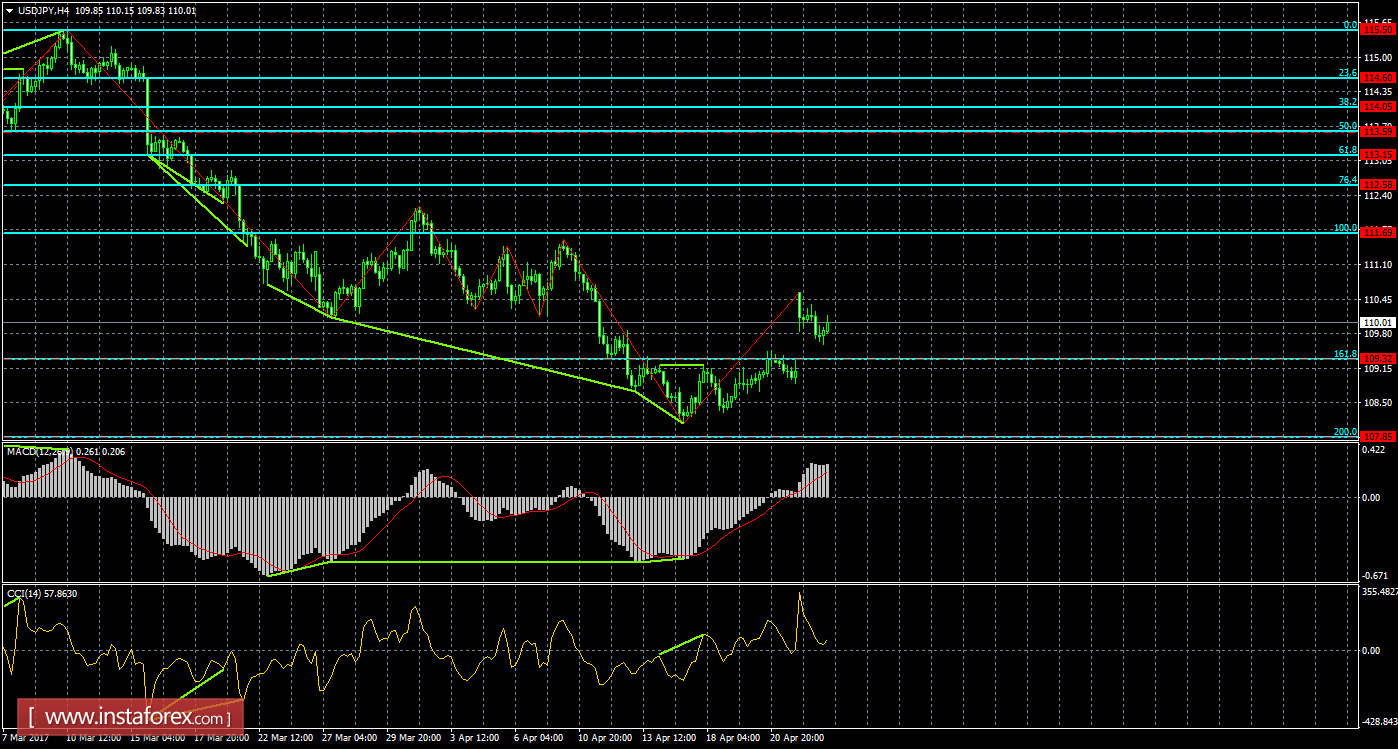Click the red 115.50 price tag
This screenshot has height=749, width=1398.
[1378, 30]
